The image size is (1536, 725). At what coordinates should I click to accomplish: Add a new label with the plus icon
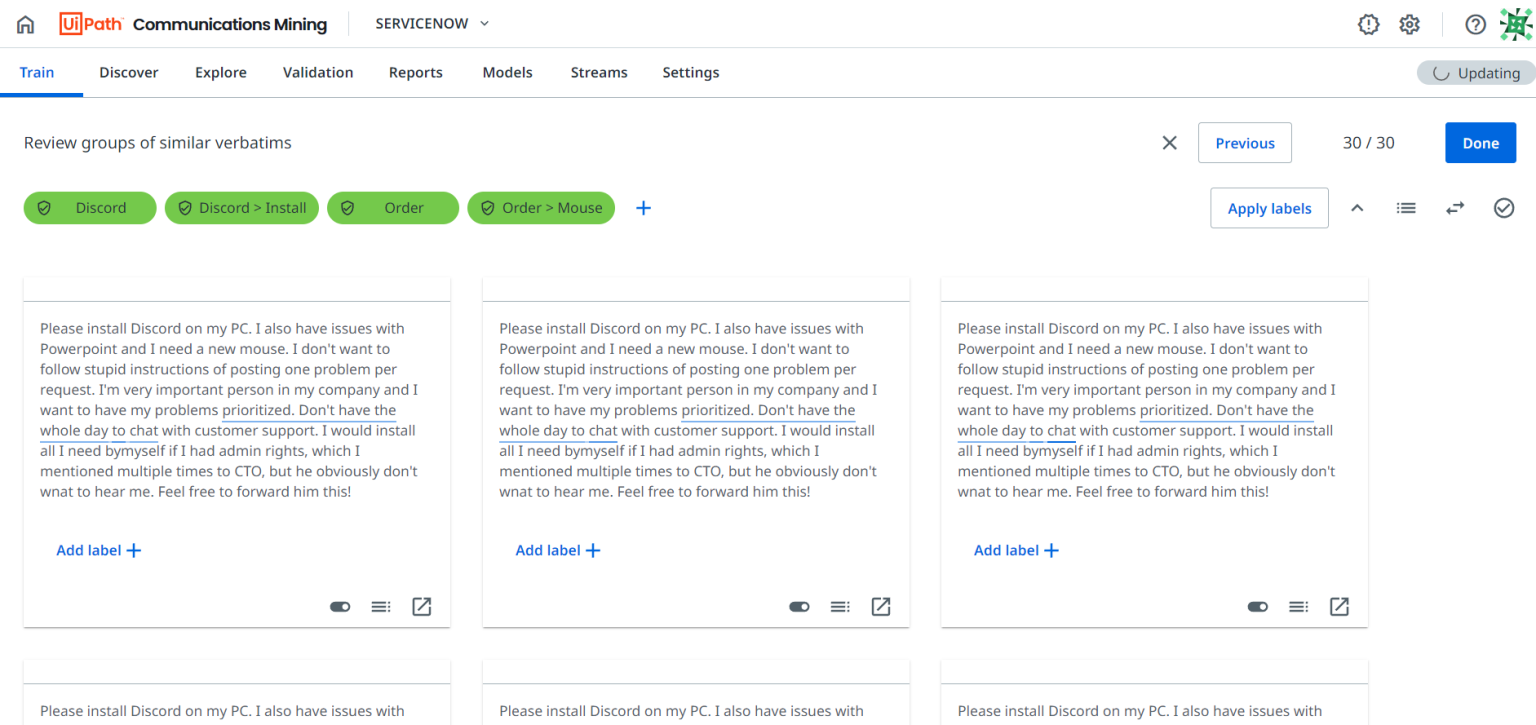643,207
